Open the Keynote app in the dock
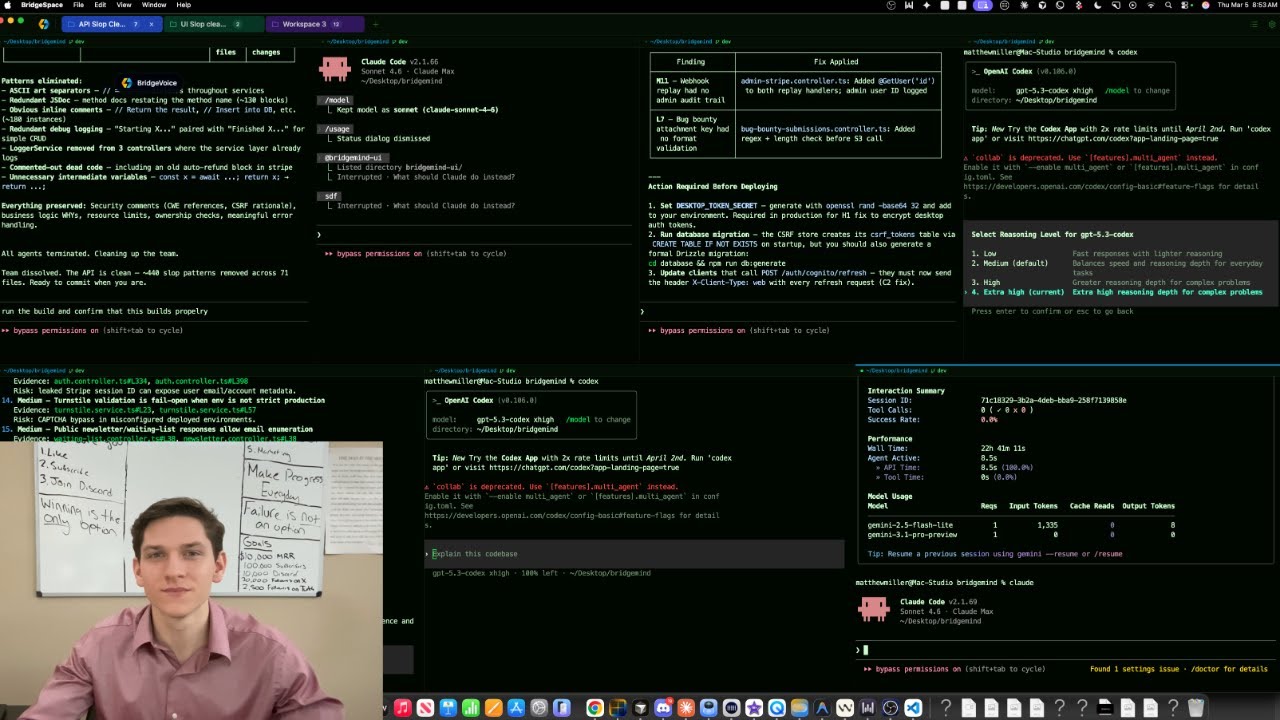 [448, 708]
